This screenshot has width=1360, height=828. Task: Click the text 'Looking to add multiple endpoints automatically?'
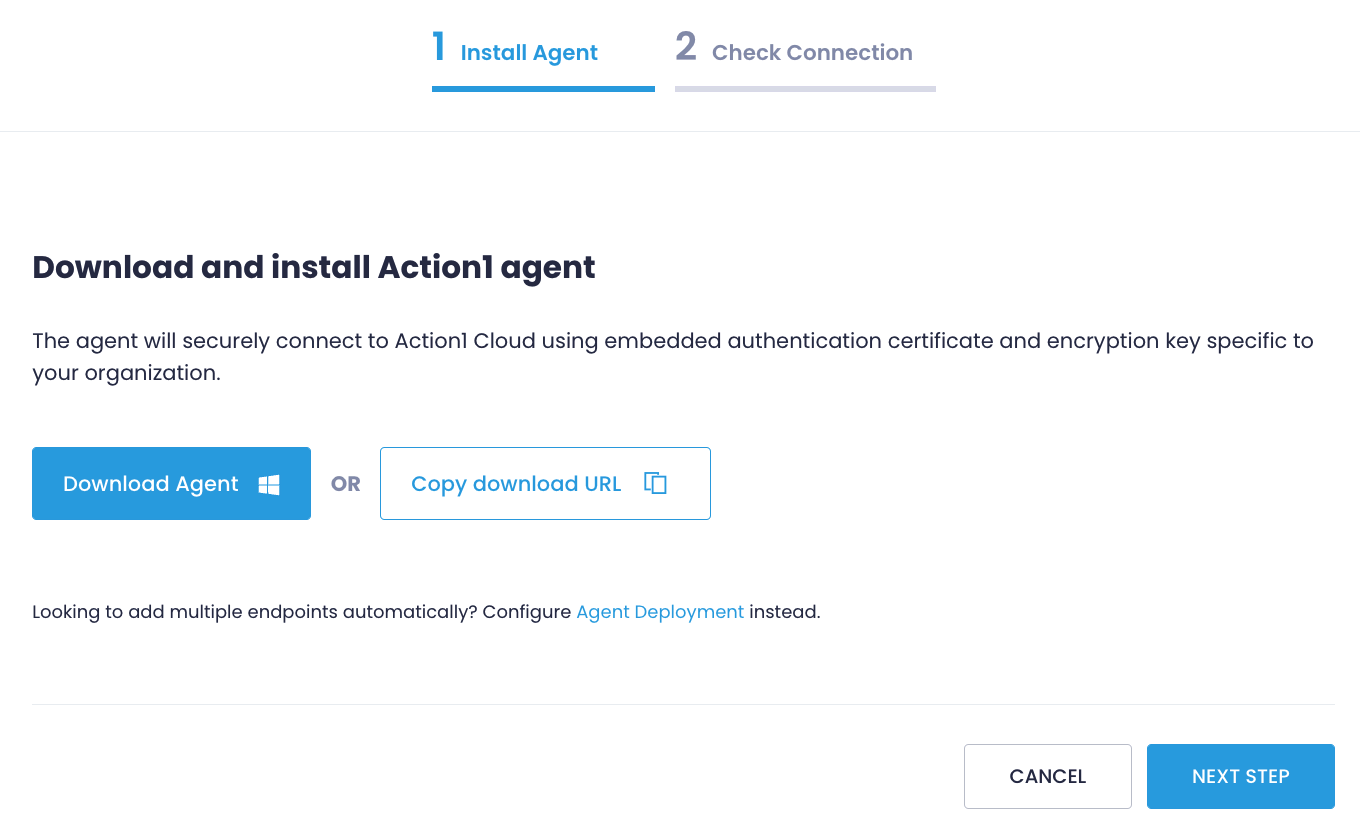point(255,612)
